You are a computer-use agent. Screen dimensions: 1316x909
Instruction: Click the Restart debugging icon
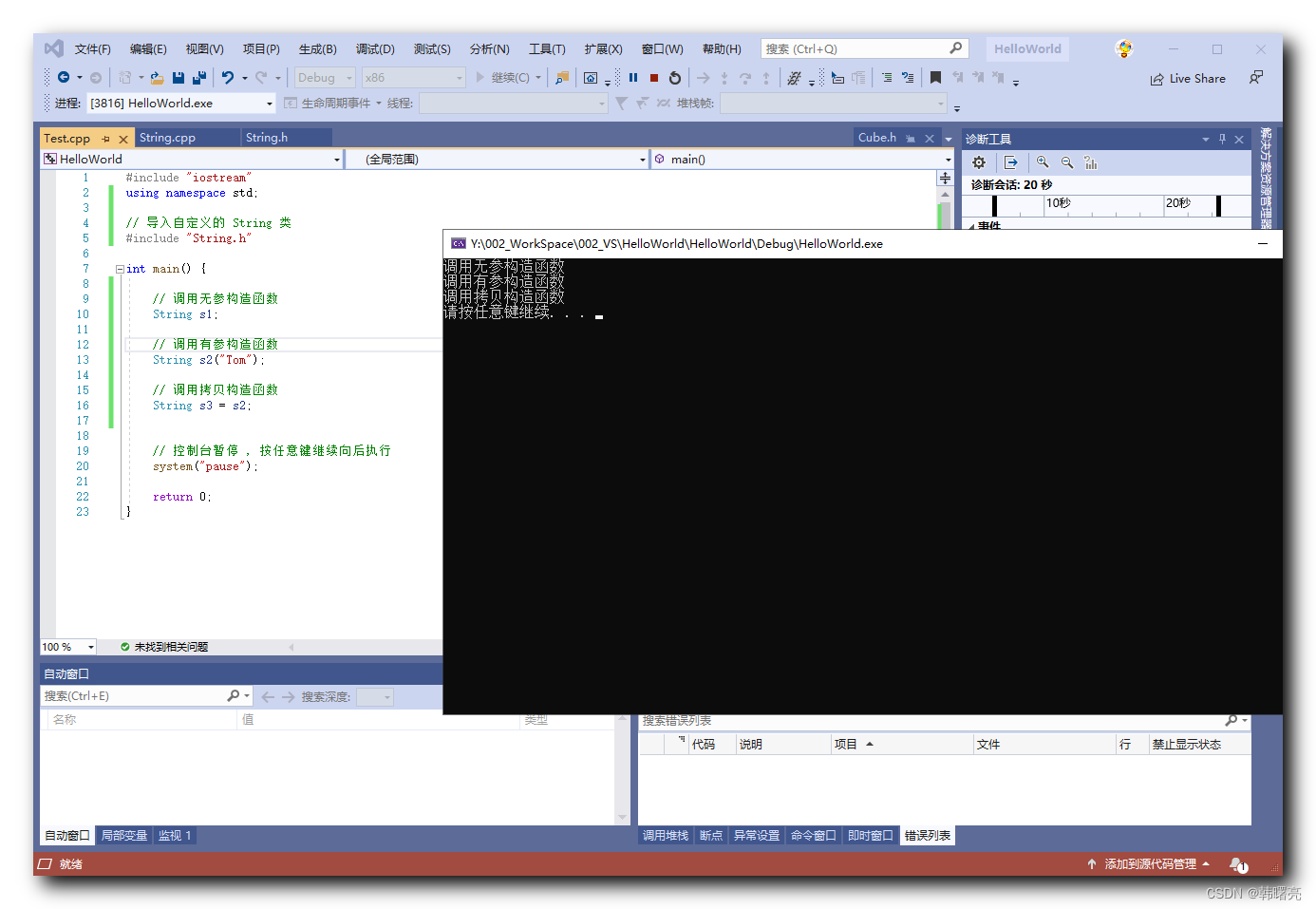(675, 78)
